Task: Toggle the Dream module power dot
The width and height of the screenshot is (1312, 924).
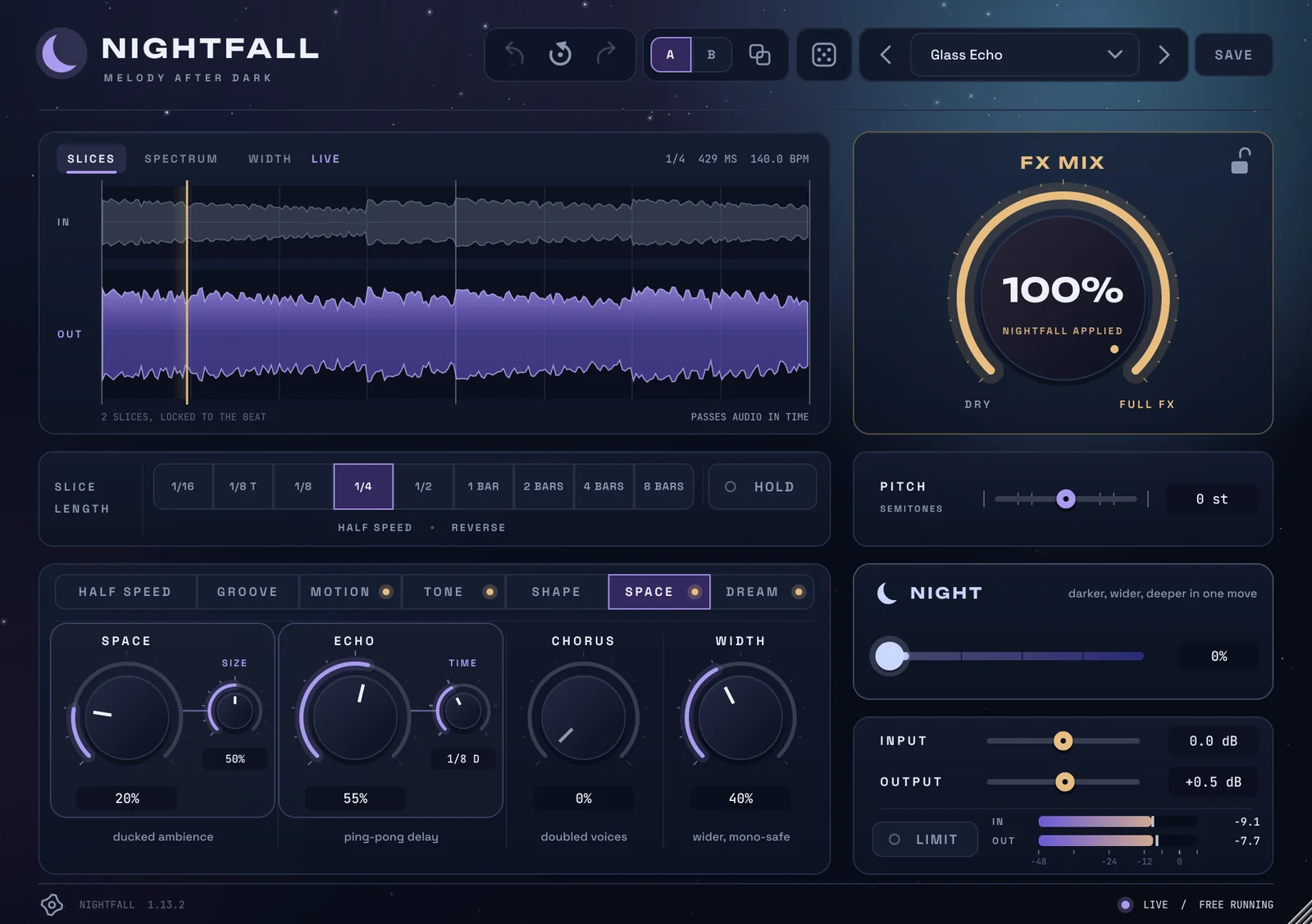Action: pos(799,592)
